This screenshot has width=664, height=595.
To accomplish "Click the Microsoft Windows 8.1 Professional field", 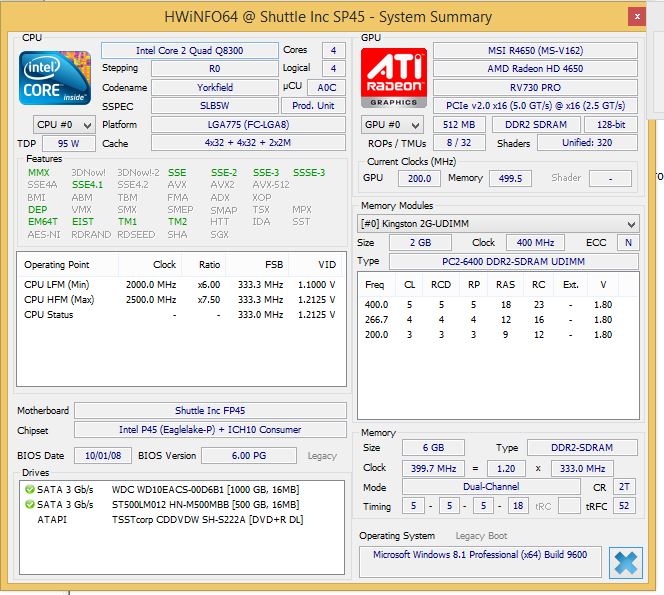I will click(480, 562).
